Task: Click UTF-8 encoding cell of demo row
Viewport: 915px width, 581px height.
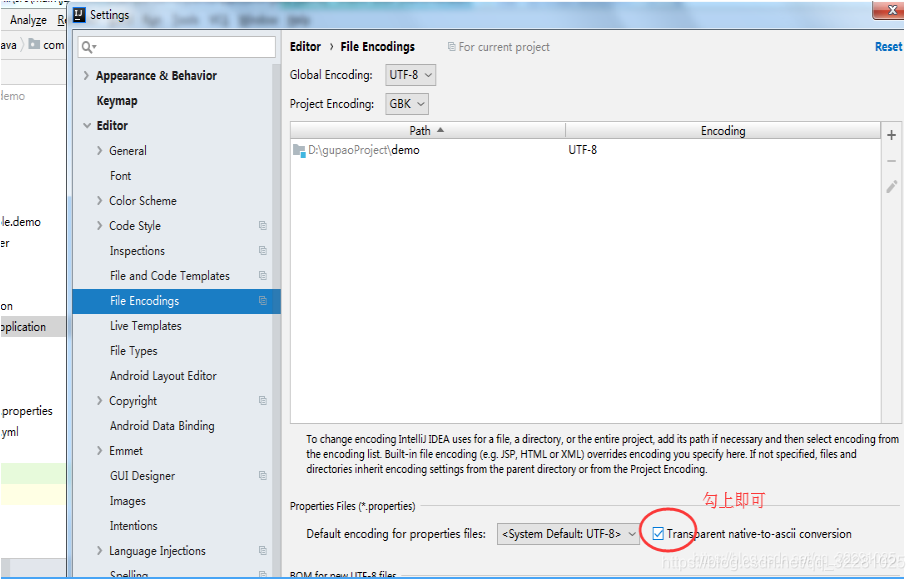Action: (582, 150)
